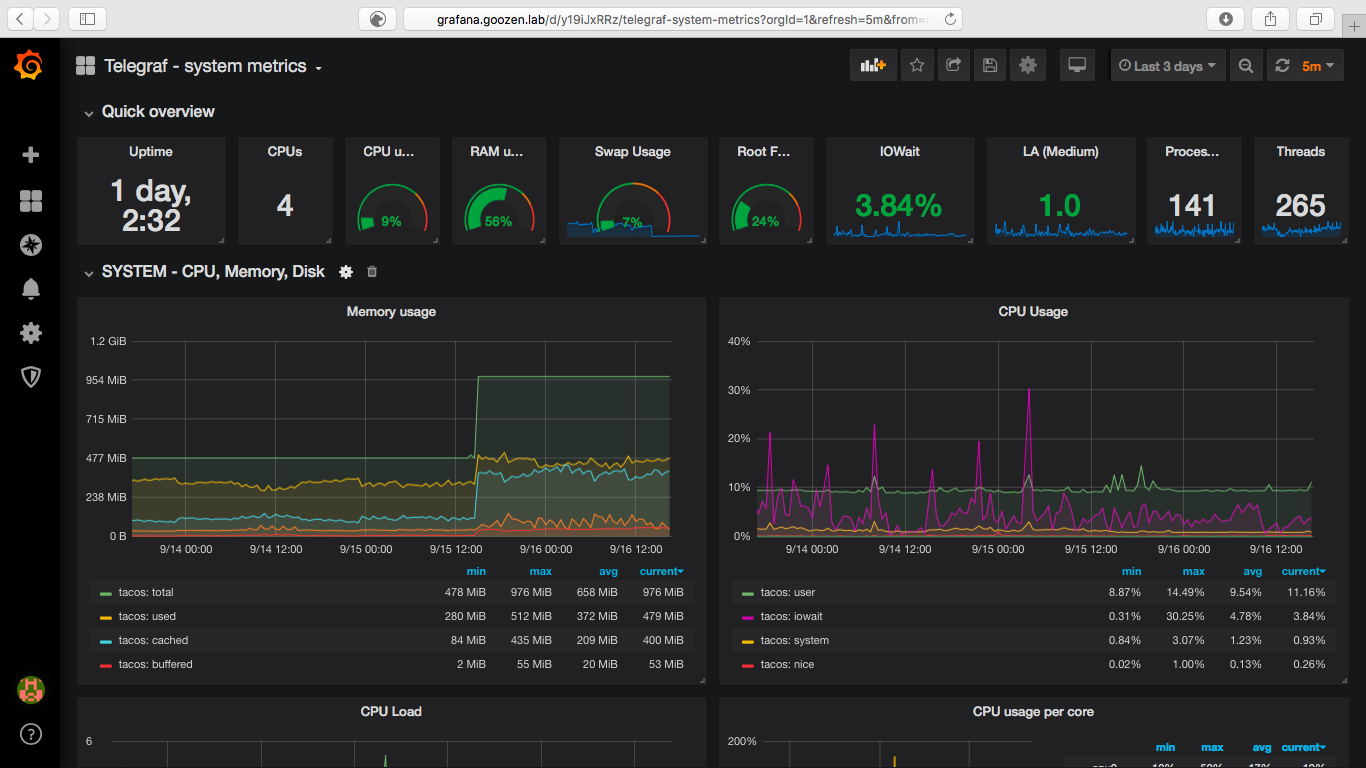
Task: Open the Create plus menu in sidebar
Action: [30, 155]
